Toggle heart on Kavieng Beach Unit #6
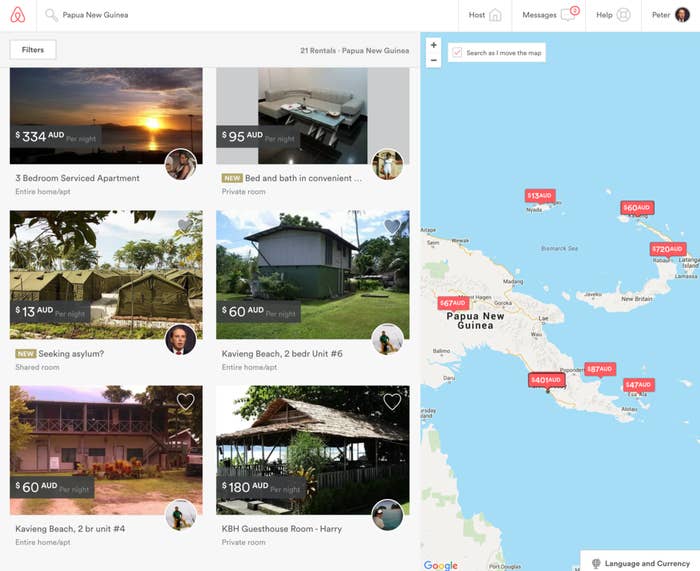The width and height of the screenshot is (700, 571). click(x=392, y=226)
